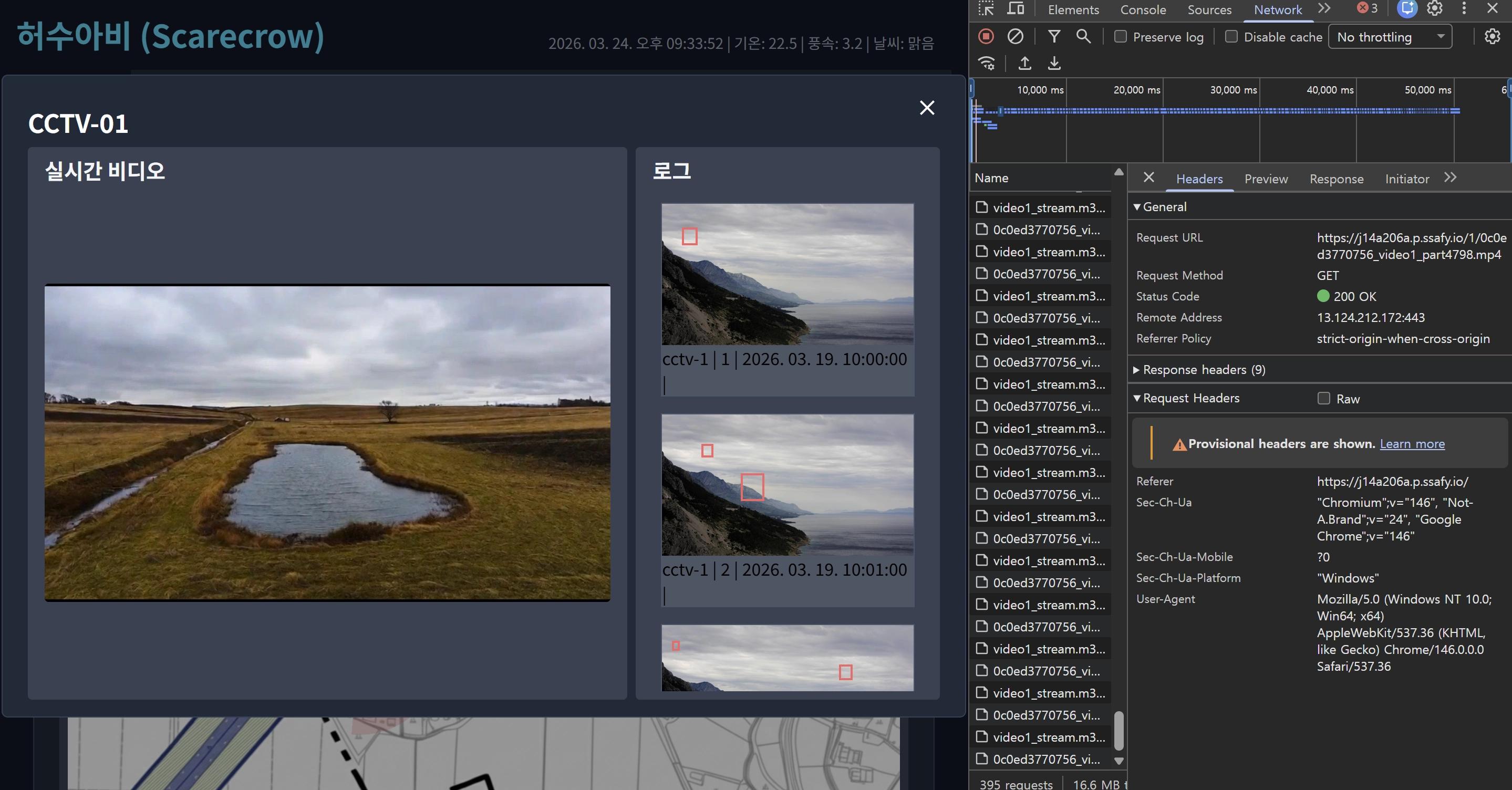Toggle the device toolbar icon
The image size is (1512, 790).
coord(1016,9)
